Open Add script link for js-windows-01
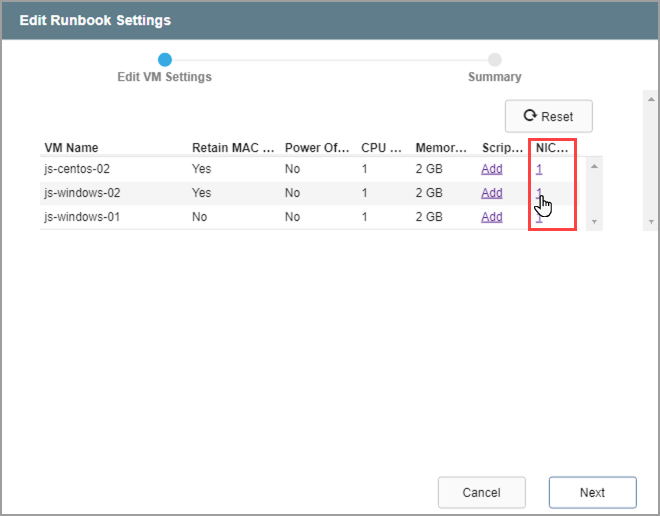The height and width of the screenshot is (516, 660). (492, 217)
